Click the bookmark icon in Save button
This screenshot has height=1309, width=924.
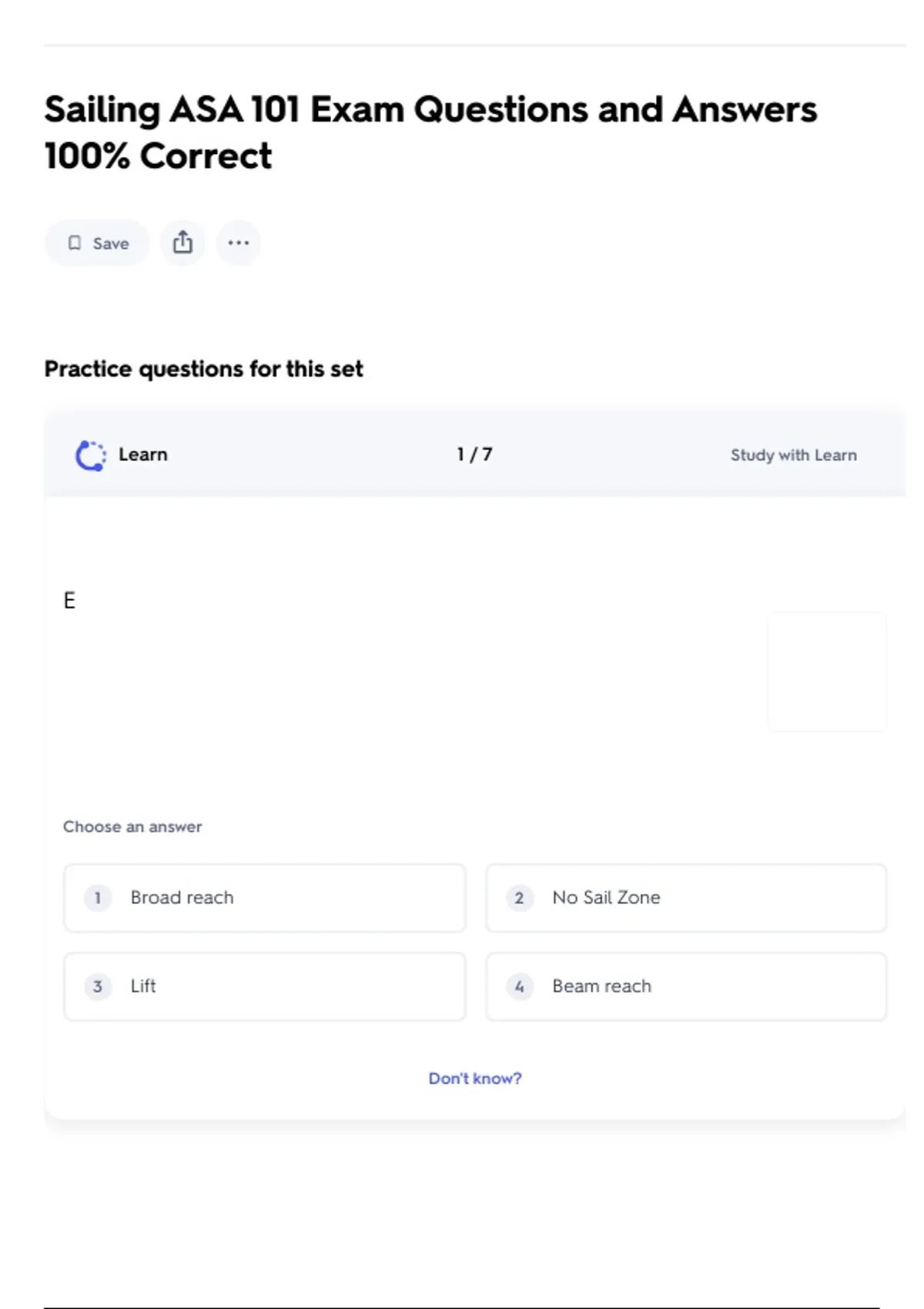(x=75, y=243)
